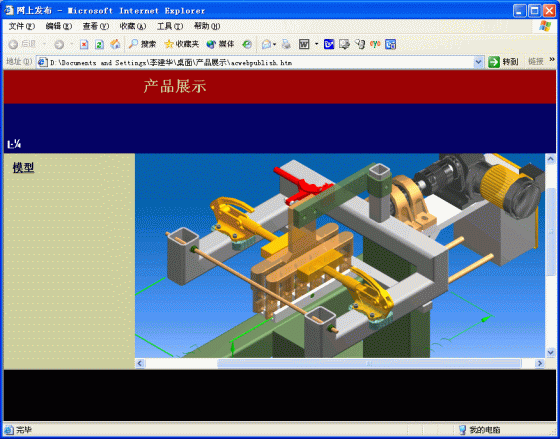560x439 pixels.
Task: Click the 转到 (Go) button
Action: pyautogui.click(x=503, y=62)
